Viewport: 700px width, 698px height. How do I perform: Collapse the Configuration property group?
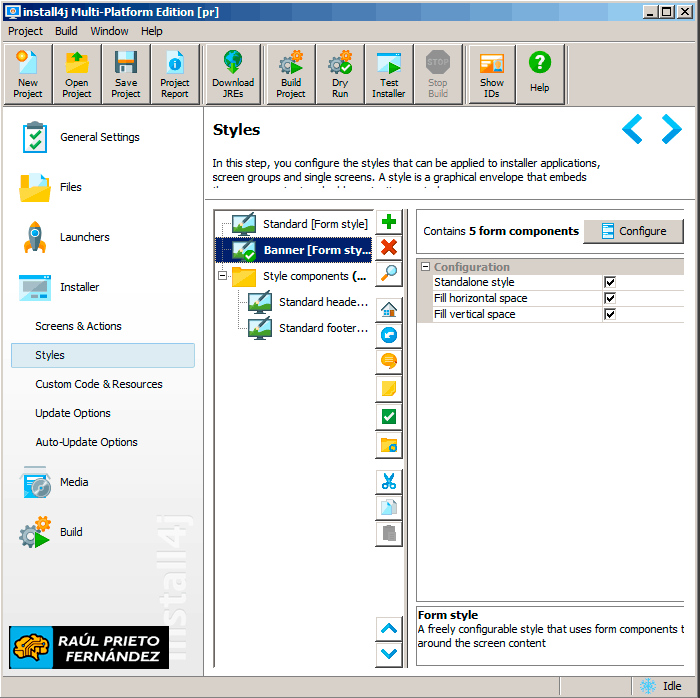pos(426,268)
